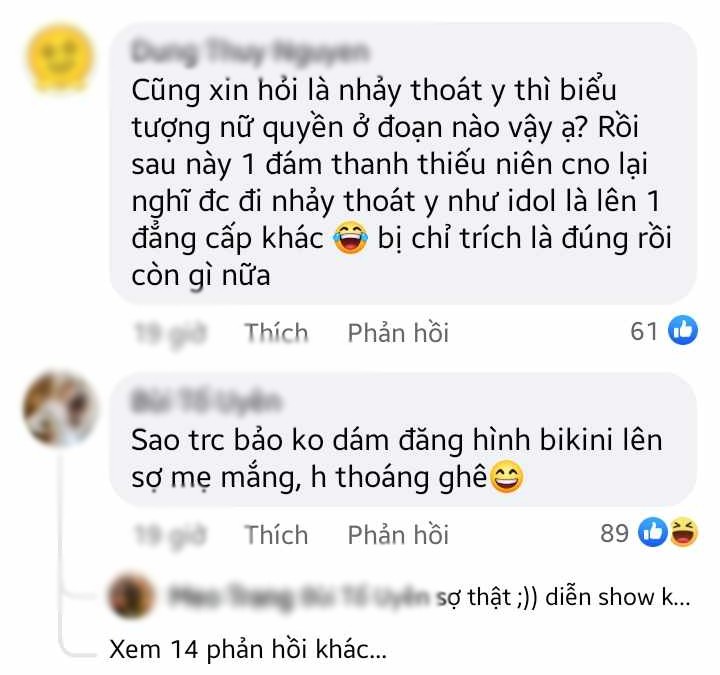720x675 pixels.
Task: Open the first comment's 19 giờ timestamp
Action: point(171,333)
